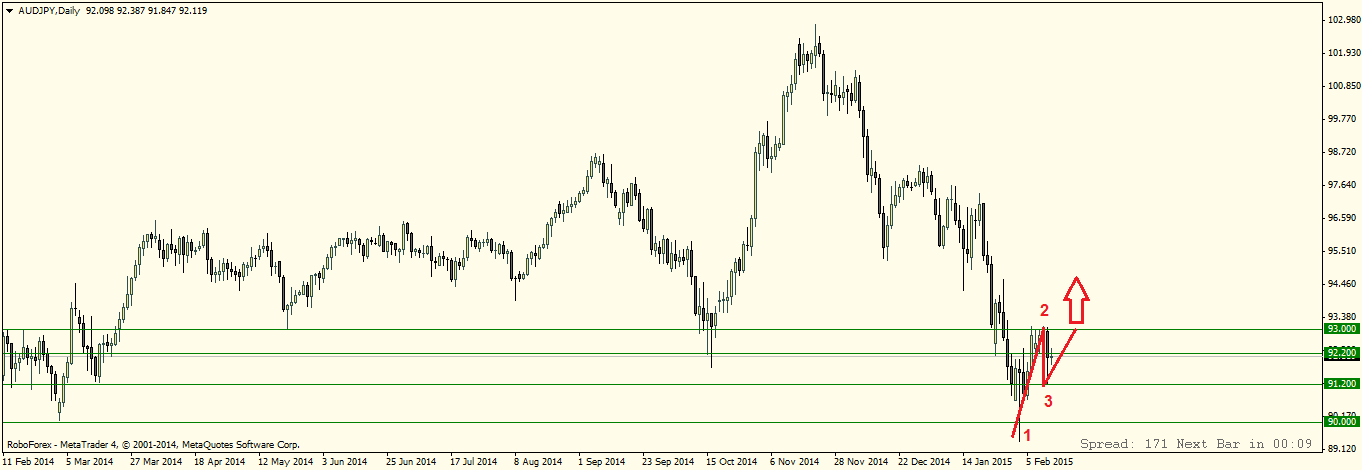Viewport: 1362px width, 470px height.
Task: Select the green 91.200 level price tag
Action: coord(1341,384)
